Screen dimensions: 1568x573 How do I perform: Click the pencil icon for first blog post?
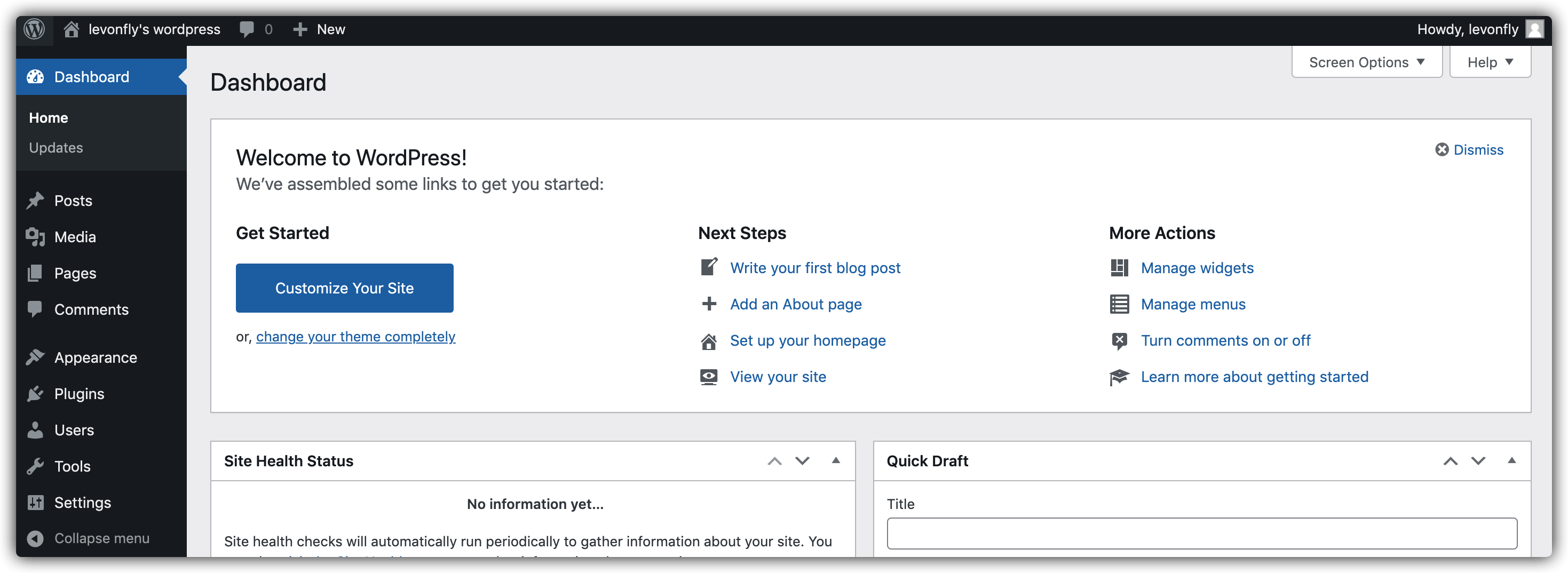tap(709, 268)
